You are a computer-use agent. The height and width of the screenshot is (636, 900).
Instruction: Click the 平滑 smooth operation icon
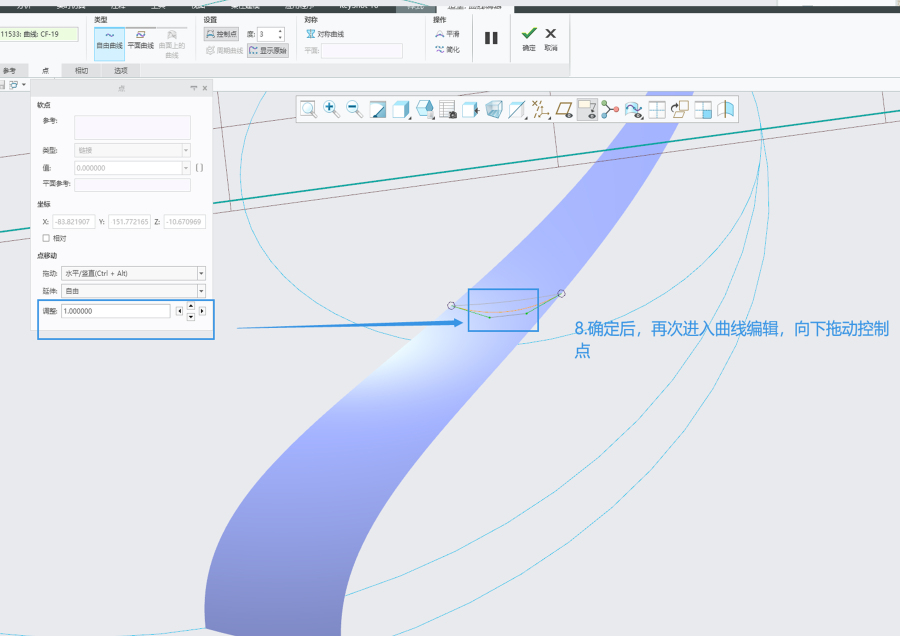pyautogui.click(x=446, y=34)
